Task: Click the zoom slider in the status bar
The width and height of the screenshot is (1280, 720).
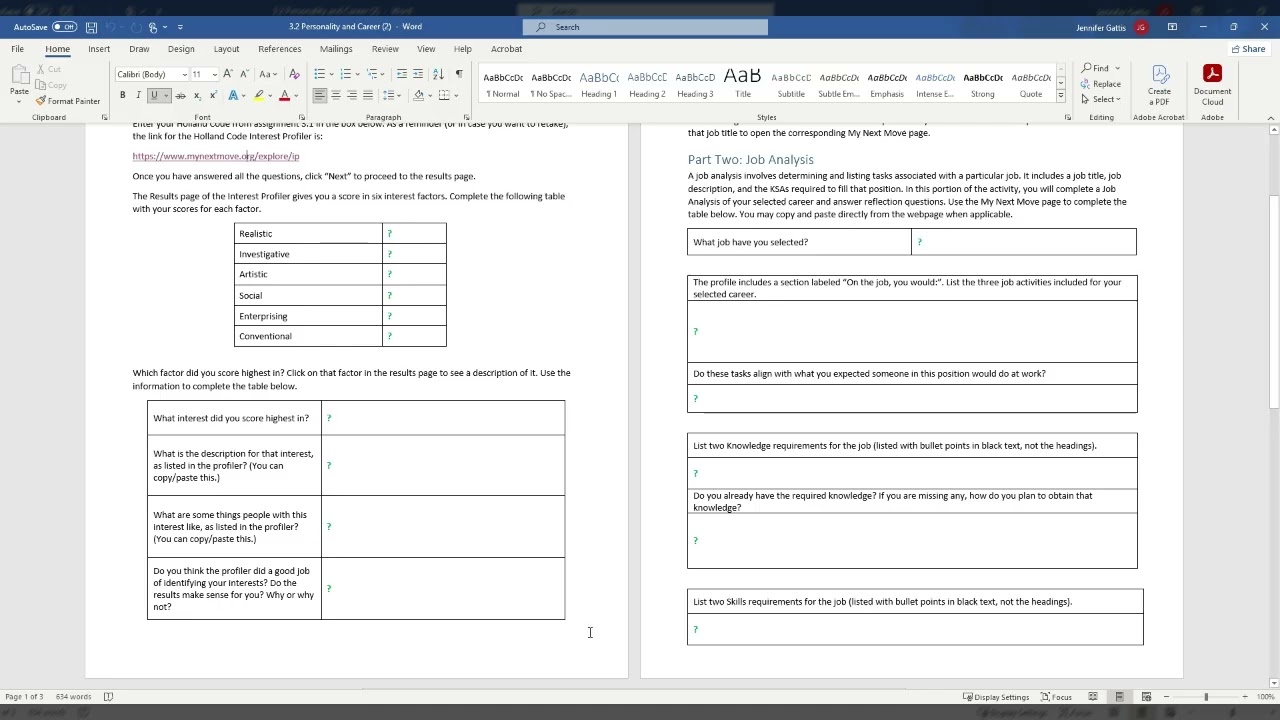Action: 1205,697
